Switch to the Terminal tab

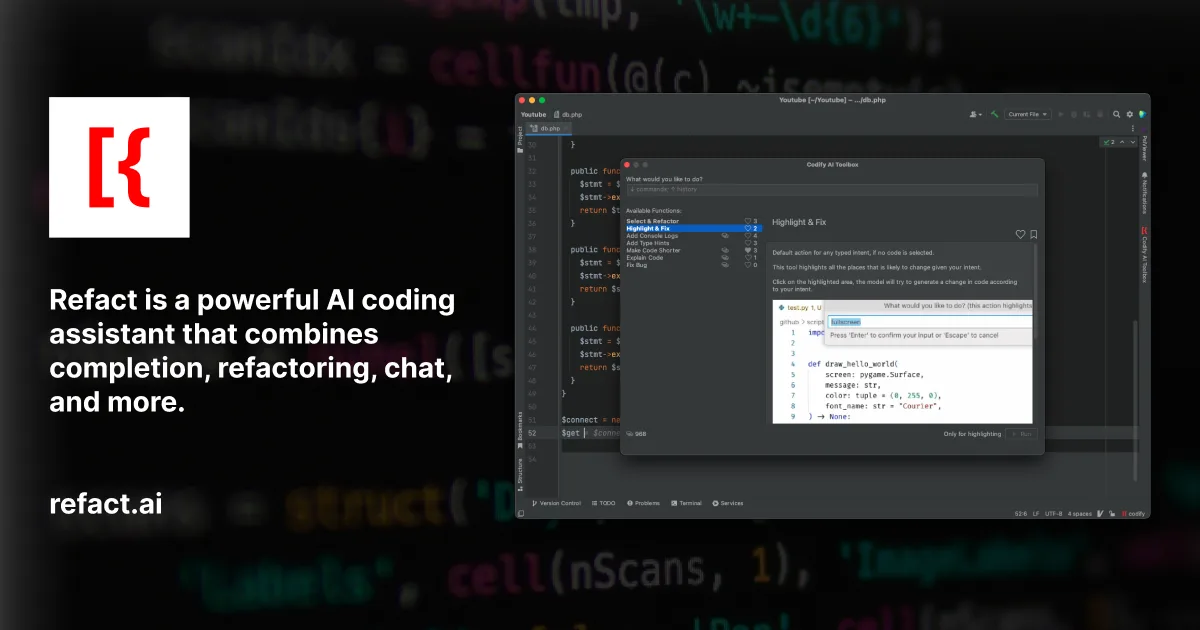tap(686, 503)
